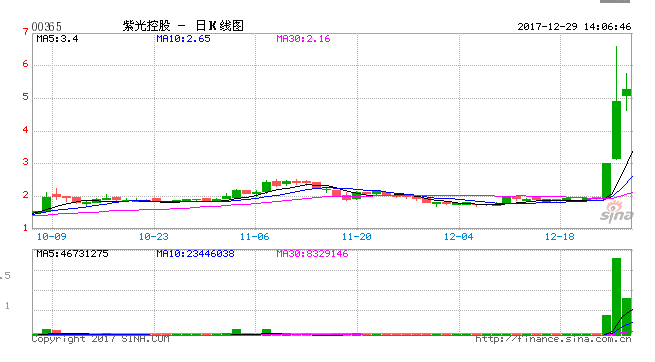Click the price axis label 6
The height and width of the screenshot is (362, 655).
point(25,64)
